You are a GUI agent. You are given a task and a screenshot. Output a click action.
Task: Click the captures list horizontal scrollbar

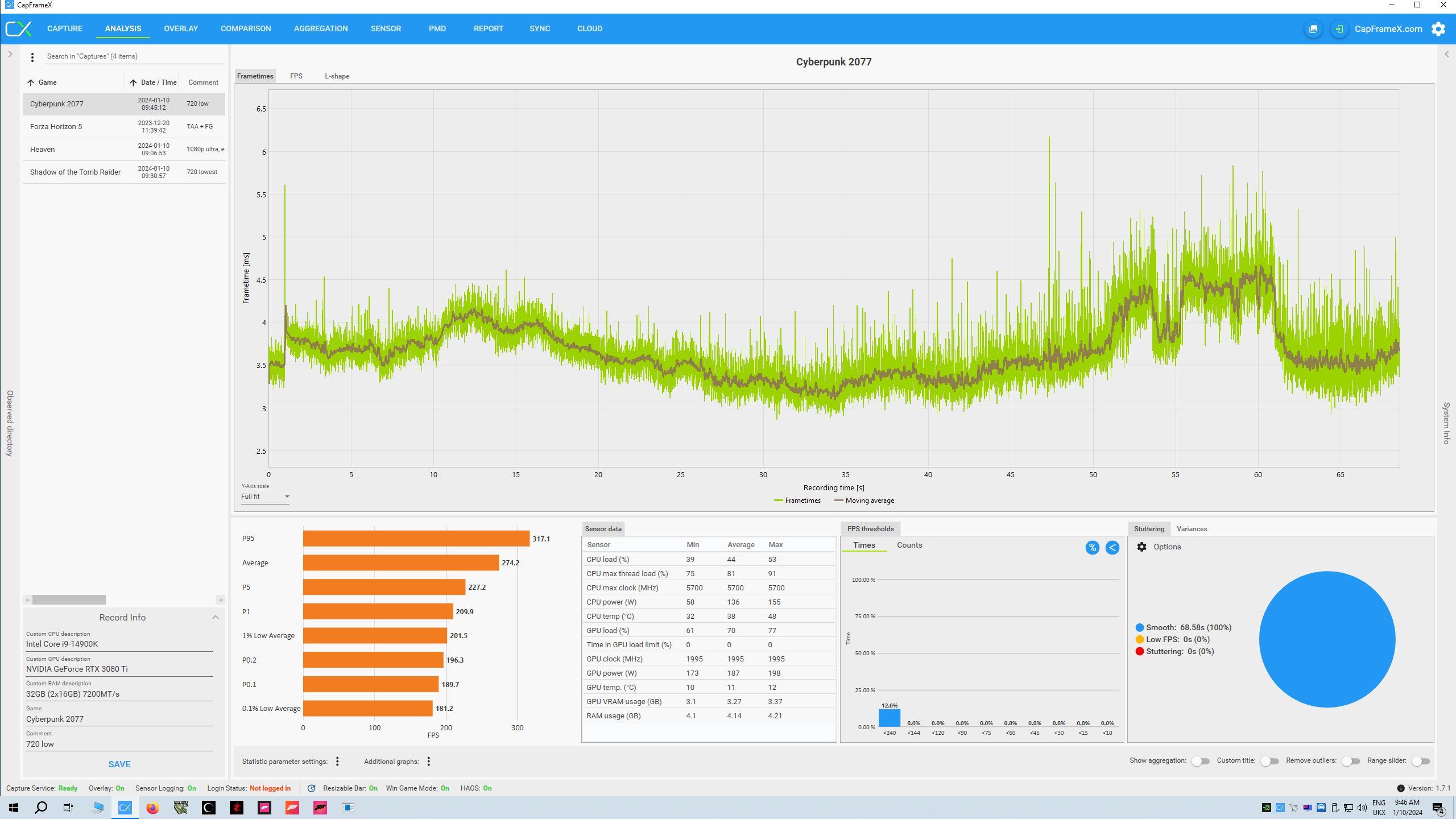pos(69,600)
